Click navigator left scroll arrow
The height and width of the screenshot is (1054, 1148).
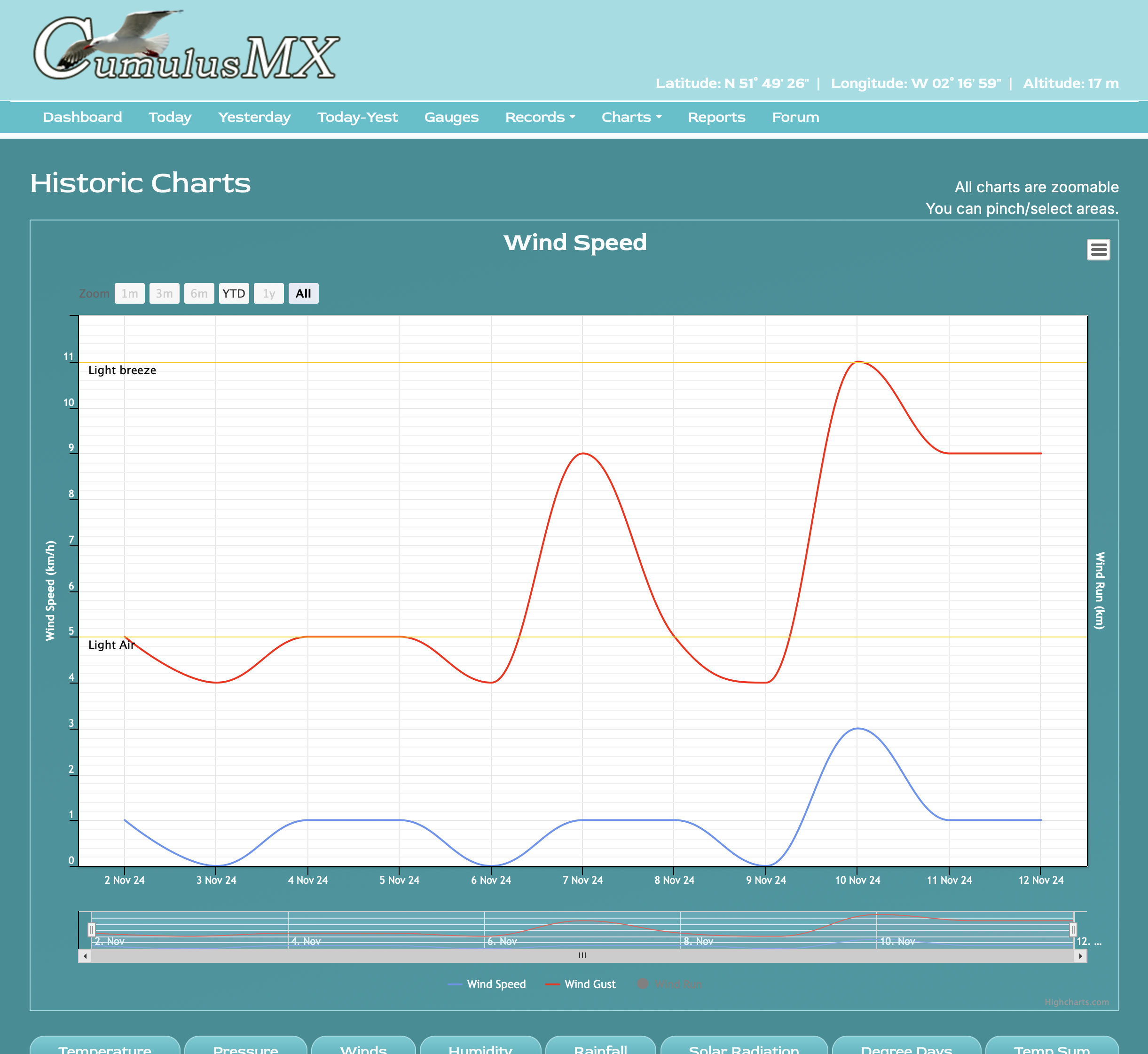(x=85, y=956)
